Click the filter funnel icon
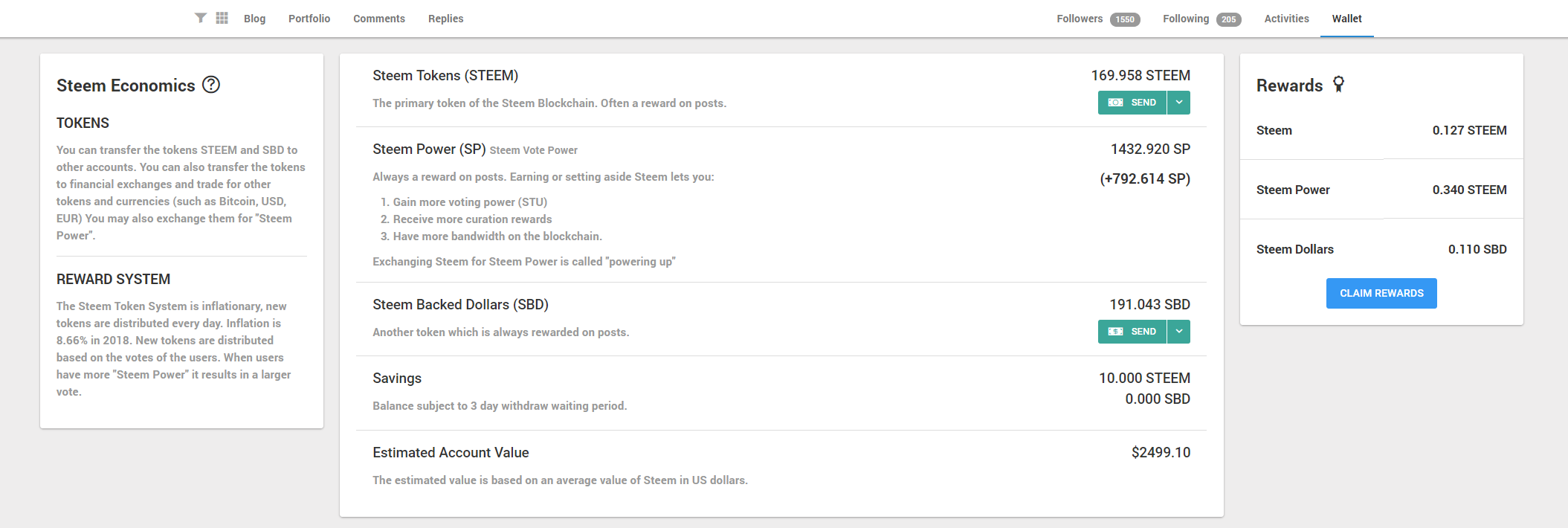1568x528 pixels. tap(201, 18)
